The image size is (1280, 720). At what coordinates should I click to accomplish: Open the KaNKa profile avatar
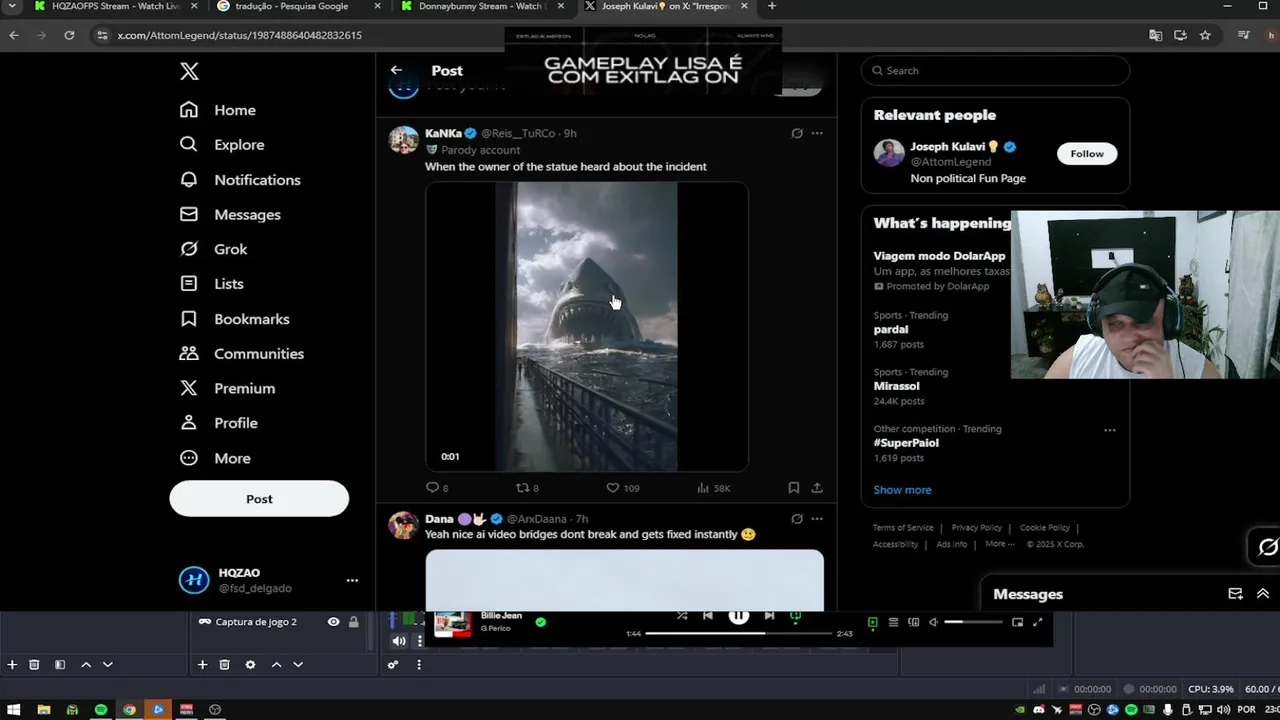[403, 140]
